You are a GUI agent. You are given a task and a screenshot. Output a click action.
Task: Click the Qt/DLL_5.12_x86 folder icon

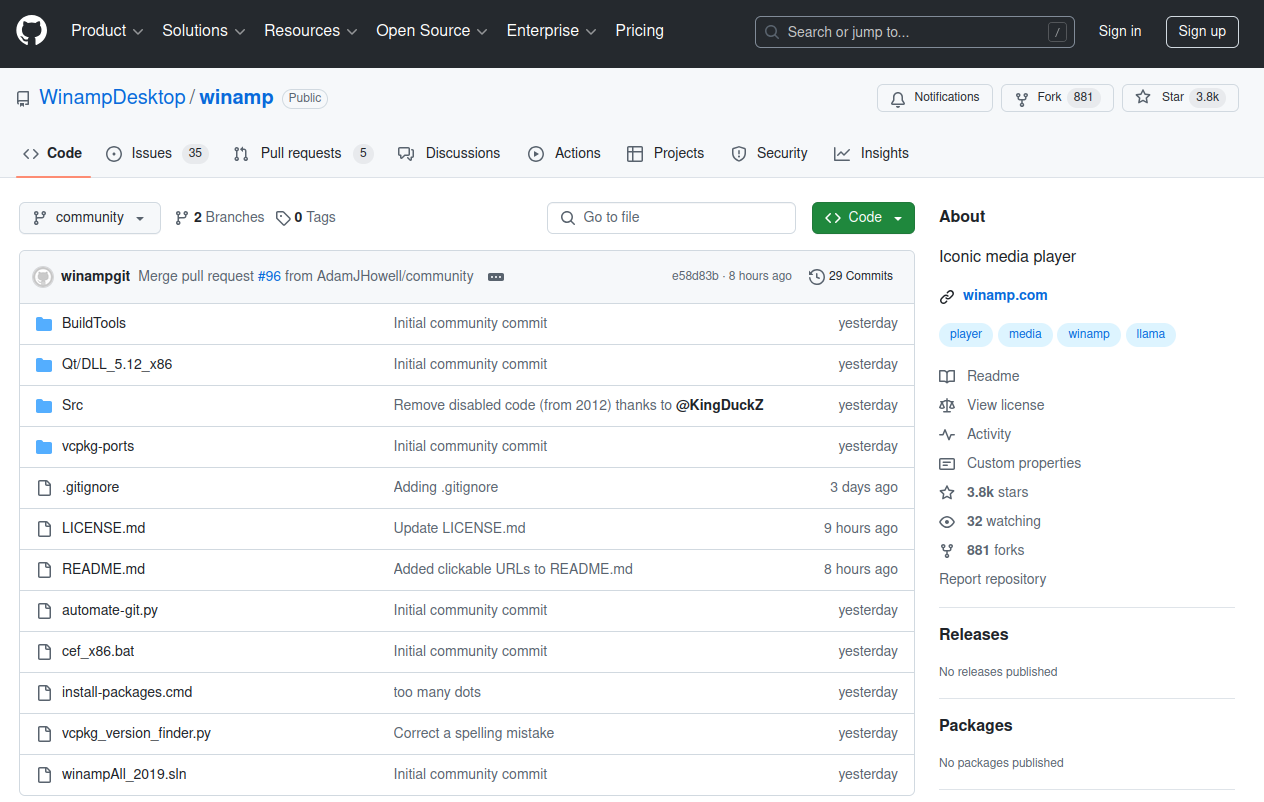point(44,365)
